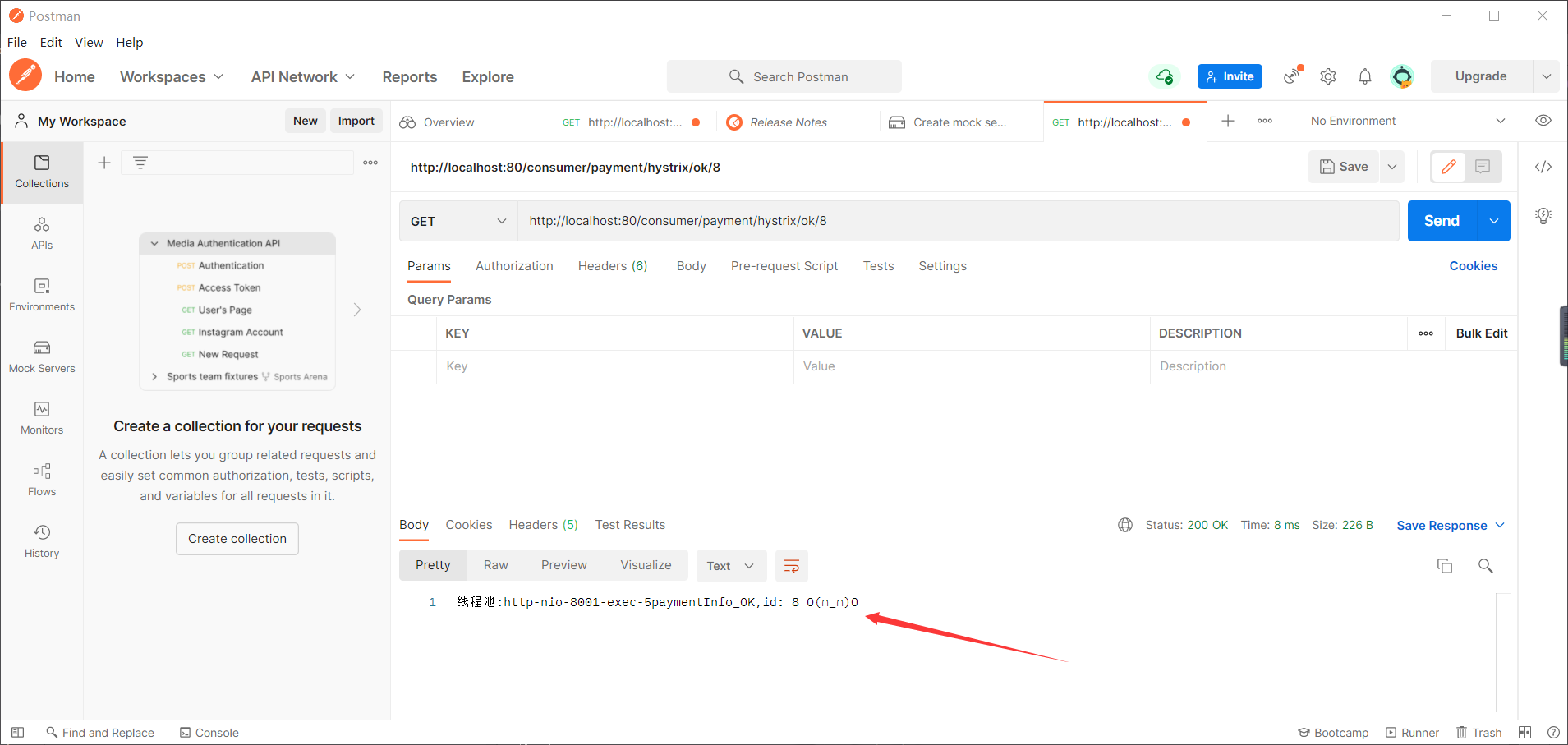The height and width of the screenshot is (745, 1568).
Task: Open the code snippet panel icon
Action: tap(1543, 167)
